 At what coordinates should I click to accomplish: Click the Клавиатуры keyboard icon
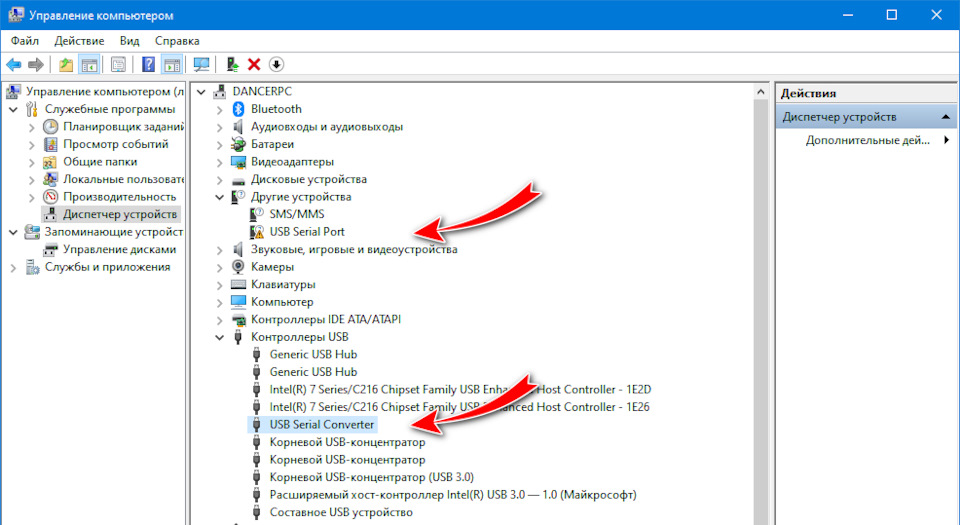tap(238, 285)
